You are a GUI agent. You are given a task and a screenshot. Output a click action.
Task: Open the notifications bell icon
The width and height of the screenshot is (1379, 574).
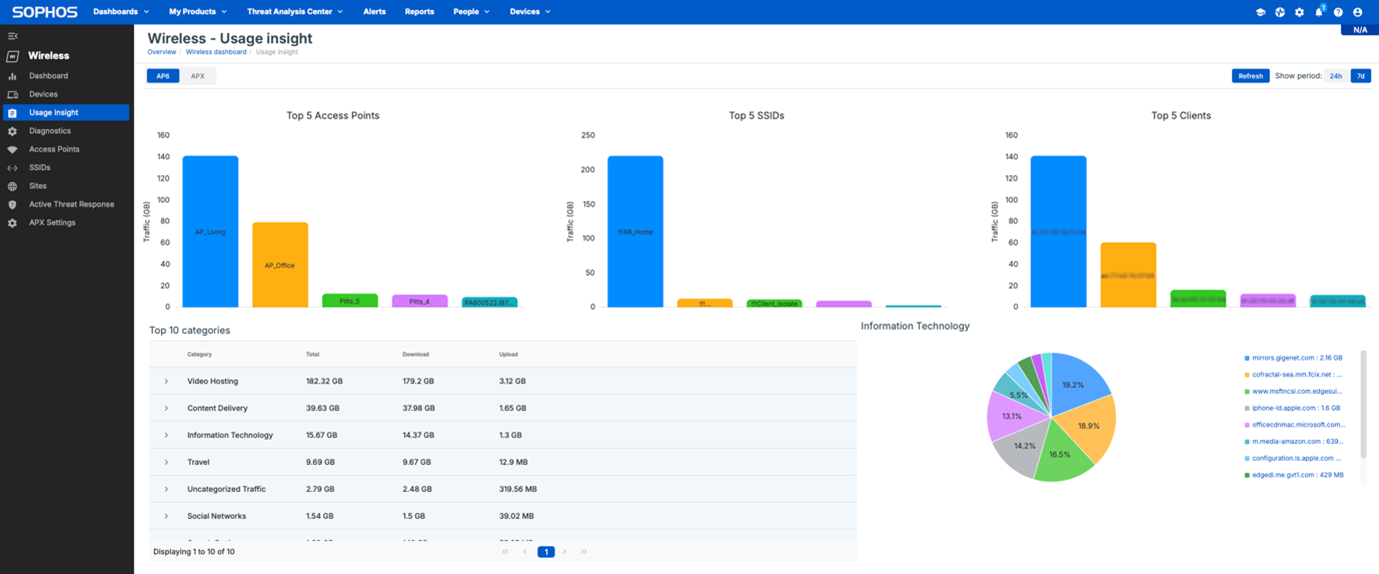click(1318, 12)
